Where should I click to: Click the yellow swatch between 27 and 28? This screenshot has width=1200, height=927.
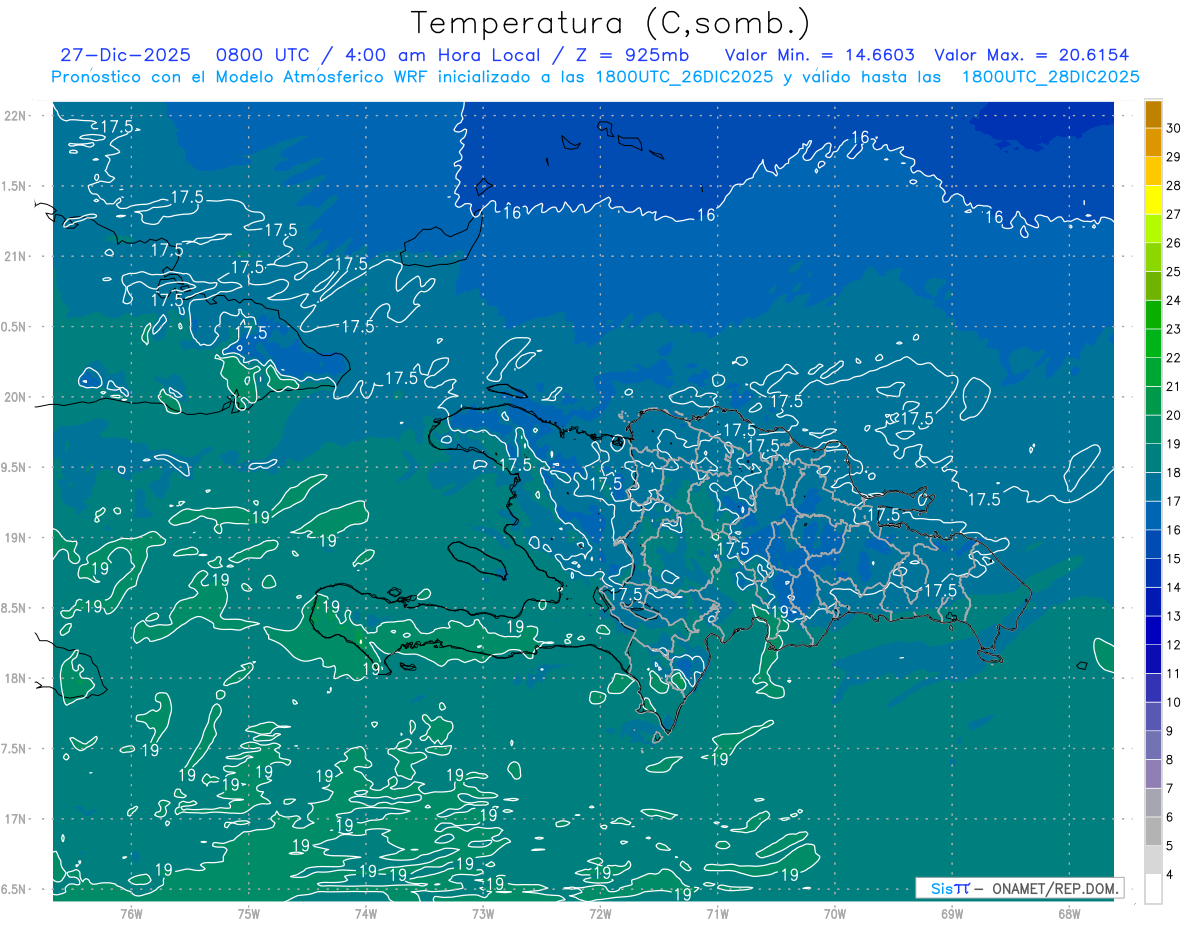[1153, 200]
